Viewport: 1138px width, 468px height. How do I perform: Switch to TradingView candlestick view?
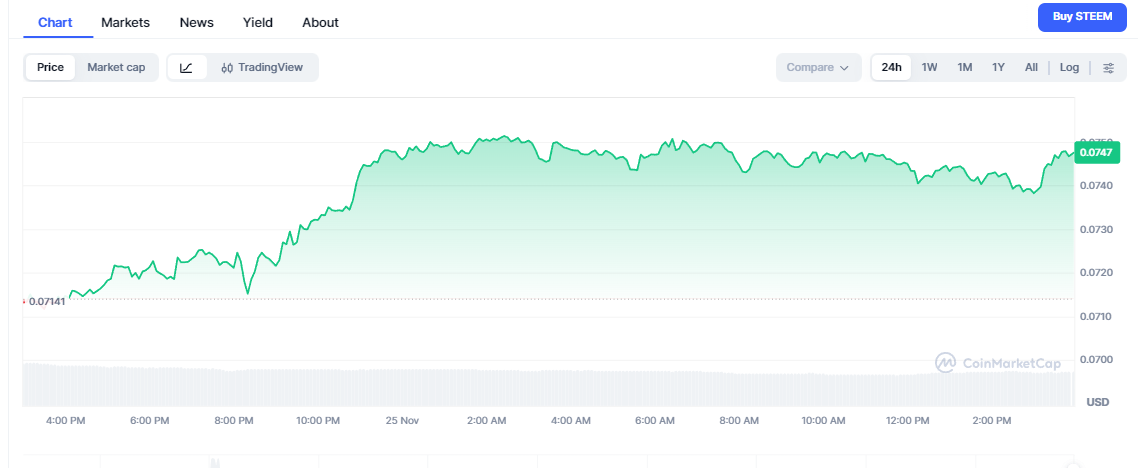click(x=263, y=67)
